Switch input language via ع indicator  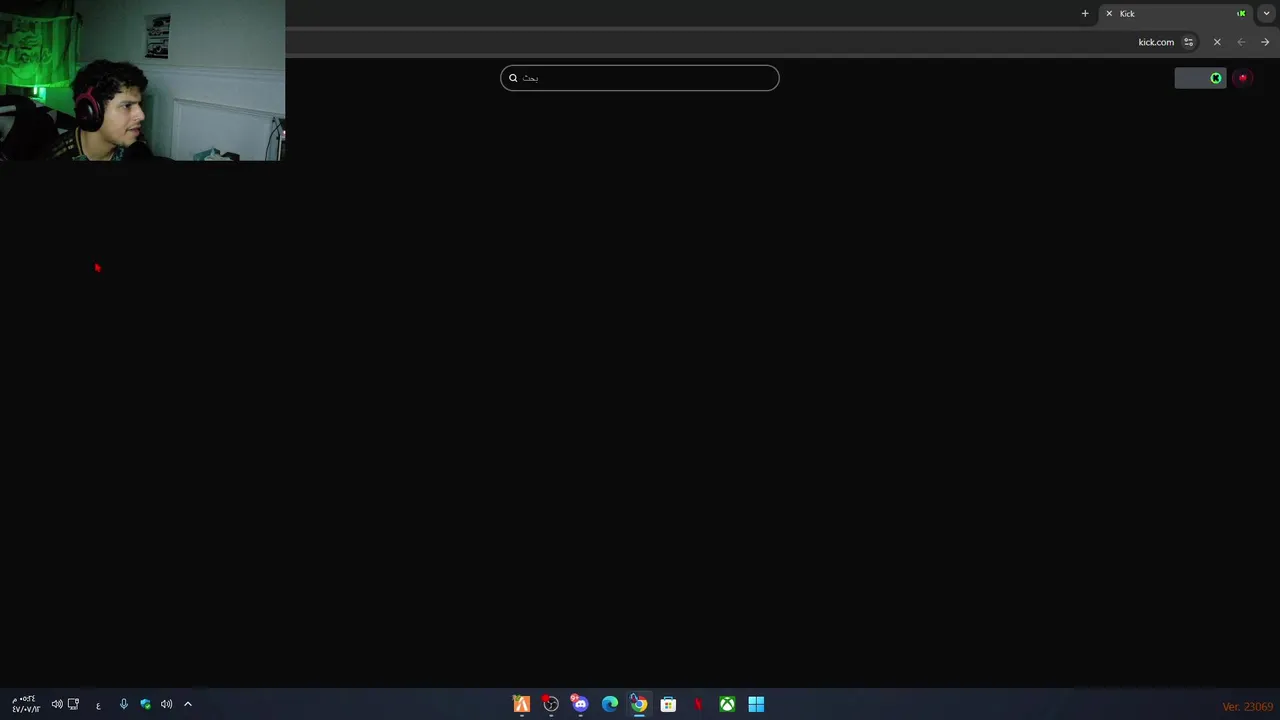tap(98, 705)
